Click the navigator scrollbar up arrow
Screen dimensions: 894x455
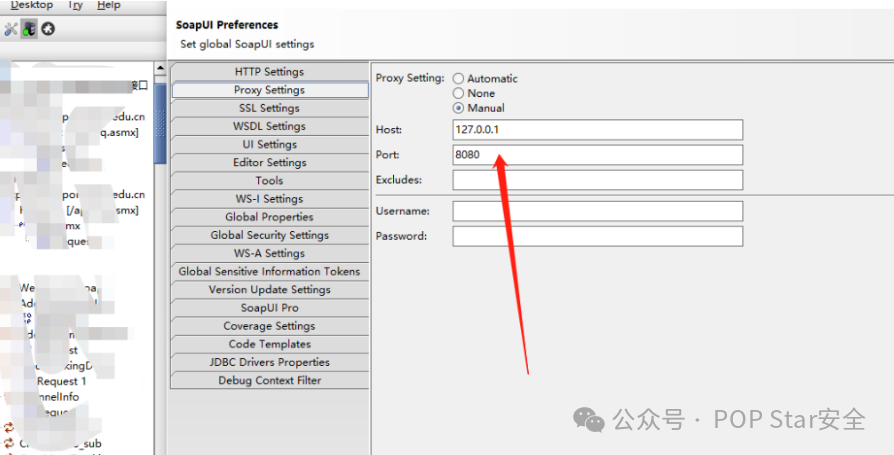click(160, 69)
